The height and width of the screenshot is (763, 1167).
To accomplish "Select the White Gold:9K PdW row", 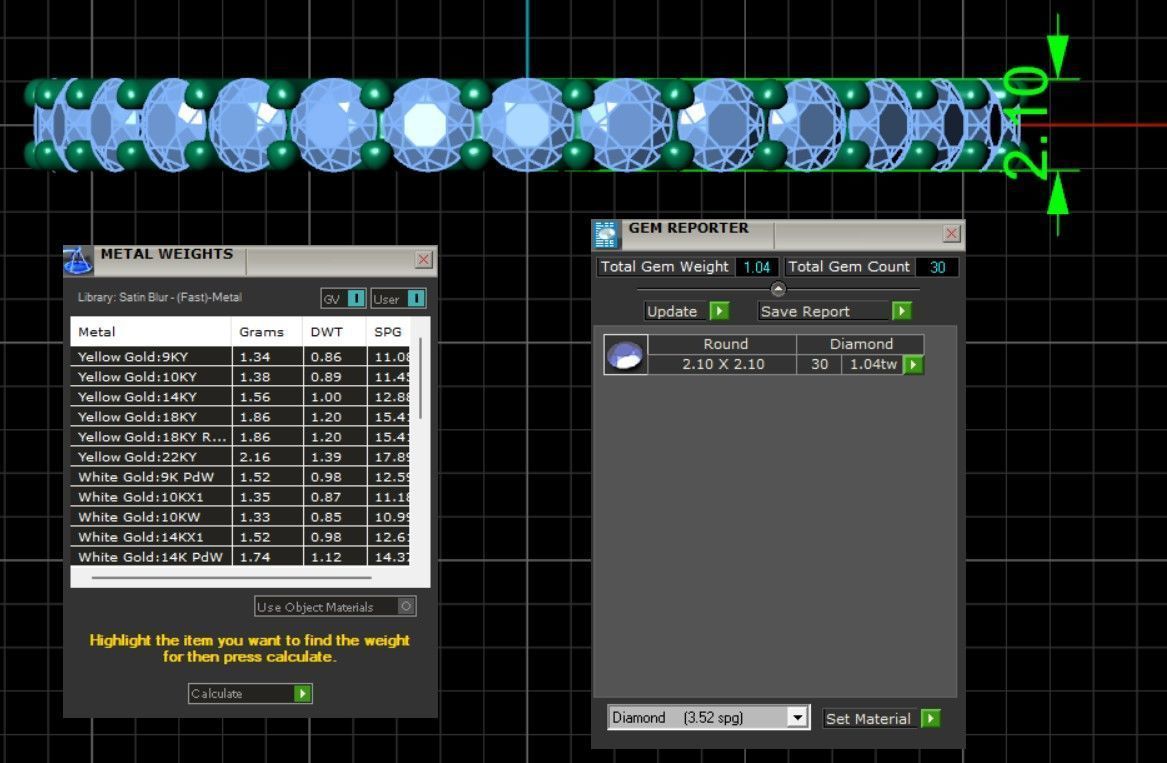I will pyautogui.click(x=240, y=477).
